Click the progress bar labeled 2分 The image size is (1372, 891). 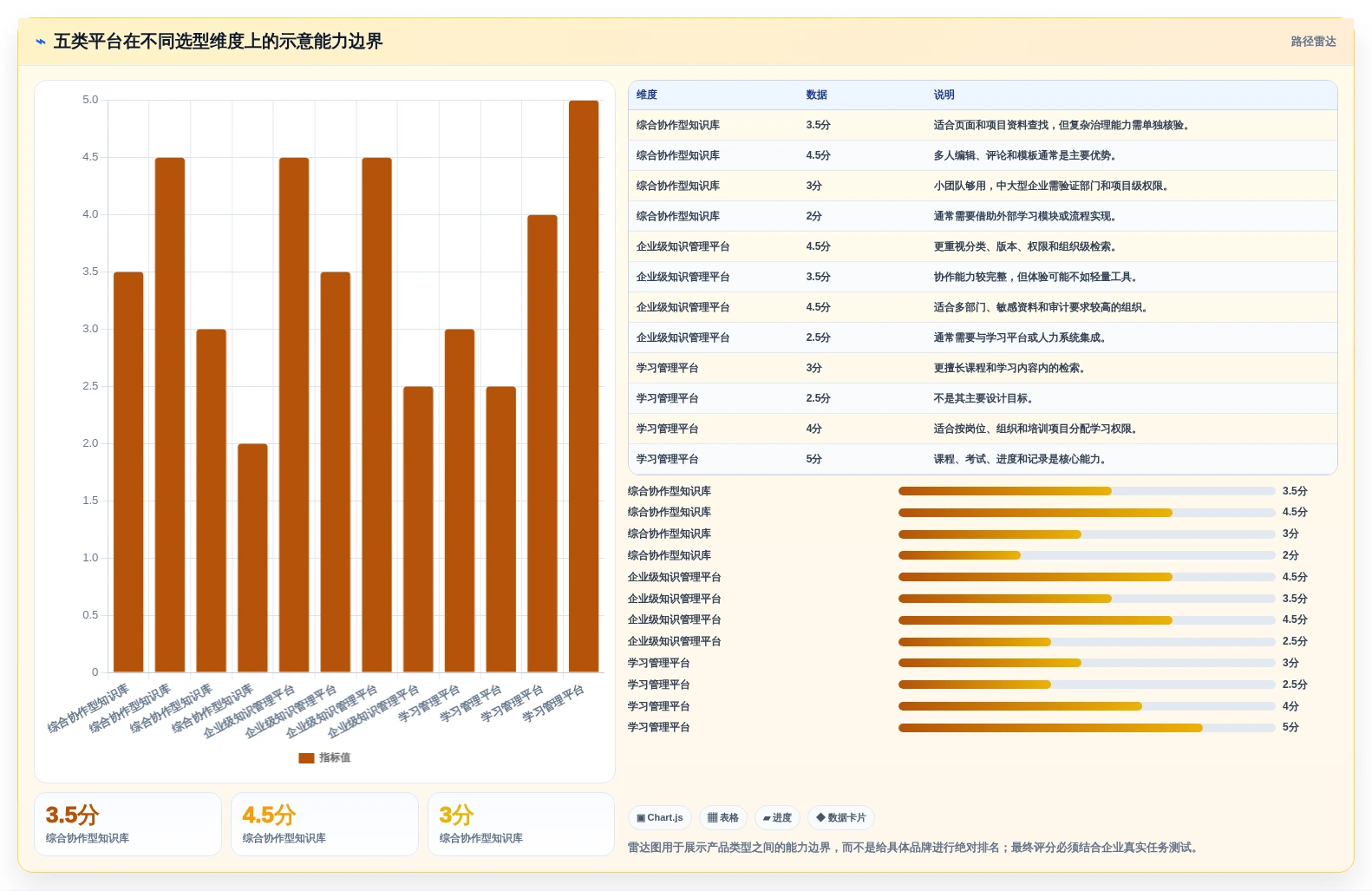click(x=1087, y=555)
